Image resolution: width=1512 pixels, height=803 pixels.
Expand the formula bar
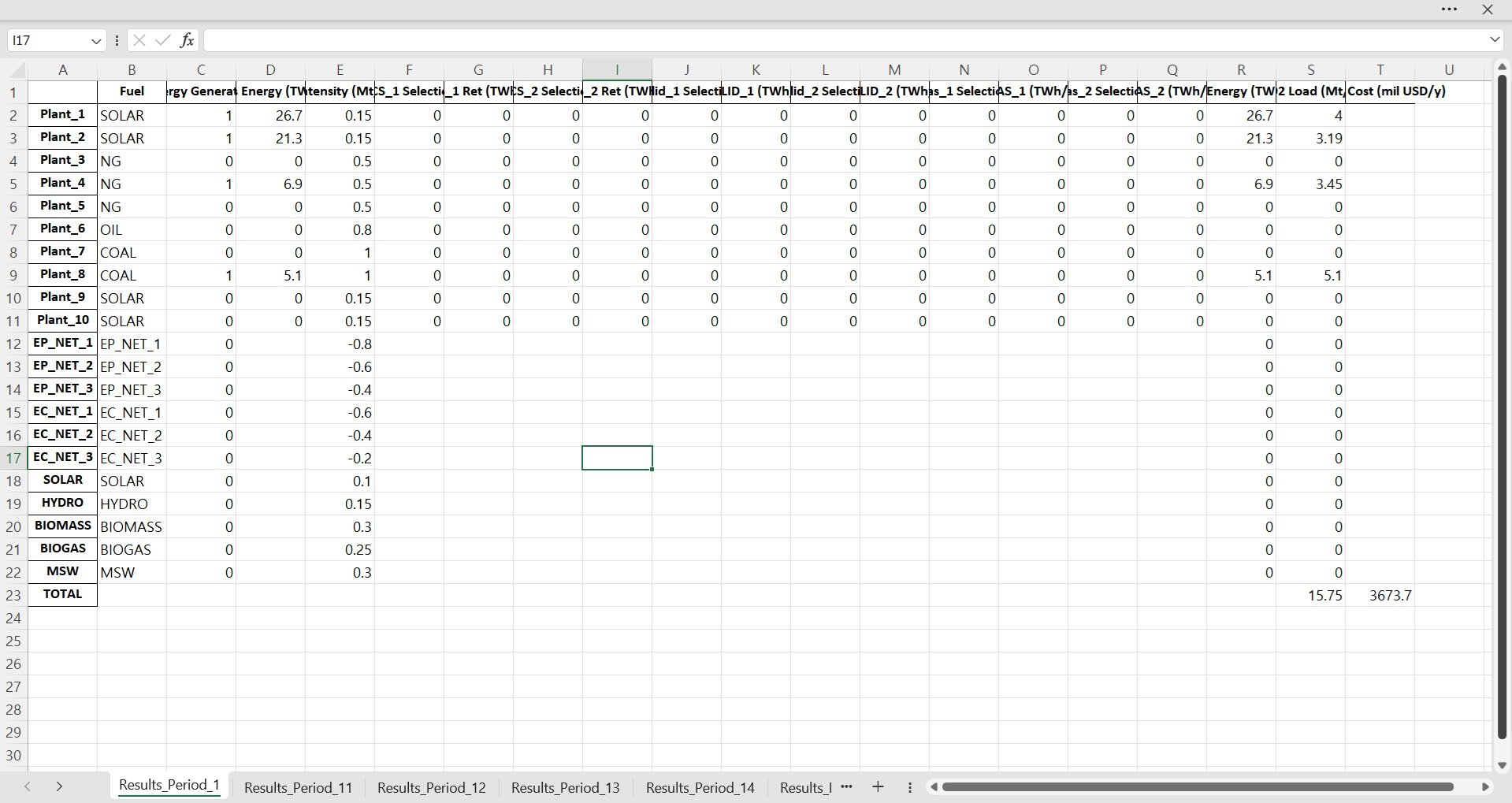click(1494, 40)
